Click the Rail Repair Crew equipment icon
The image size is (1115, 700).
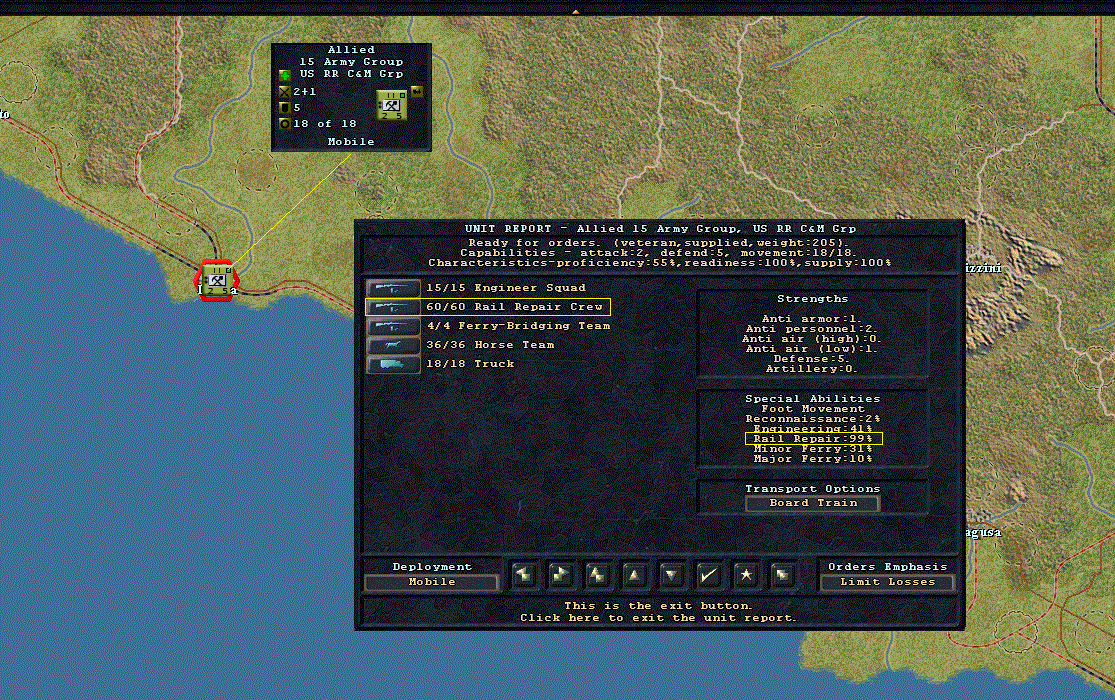point(393,307)
